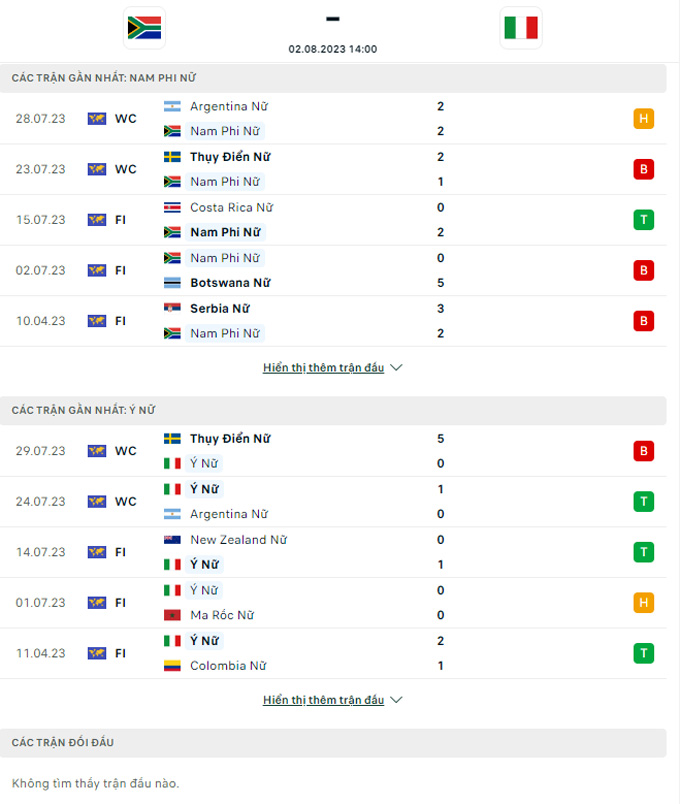Click the match date 02.08.2023 14:00
The width and height of the screenshot is (680, 804).
point(333,49)
